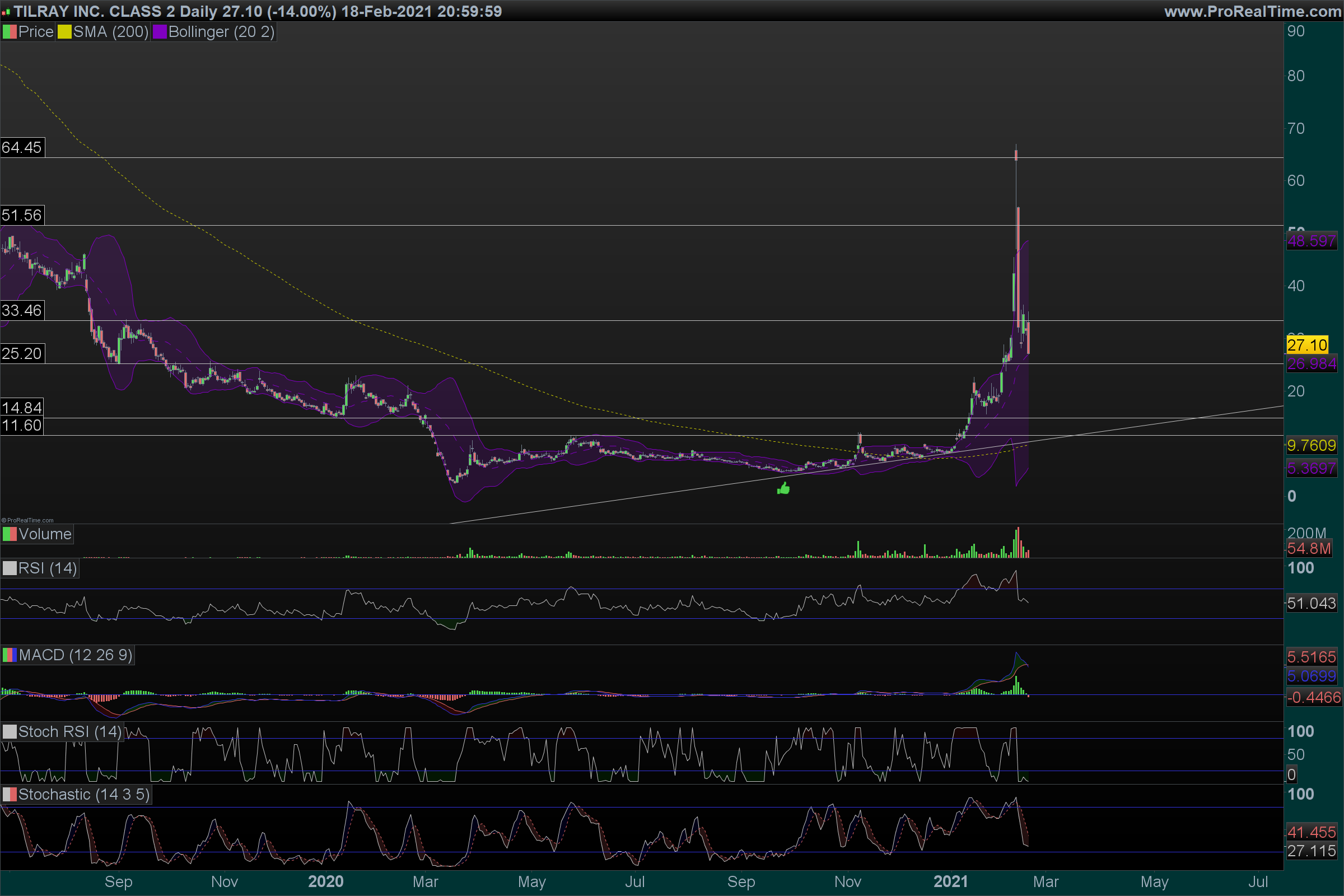Screen dimensions: 1344x896
Task: Click the Volume panel color icon
Action: tap(10, 534)
